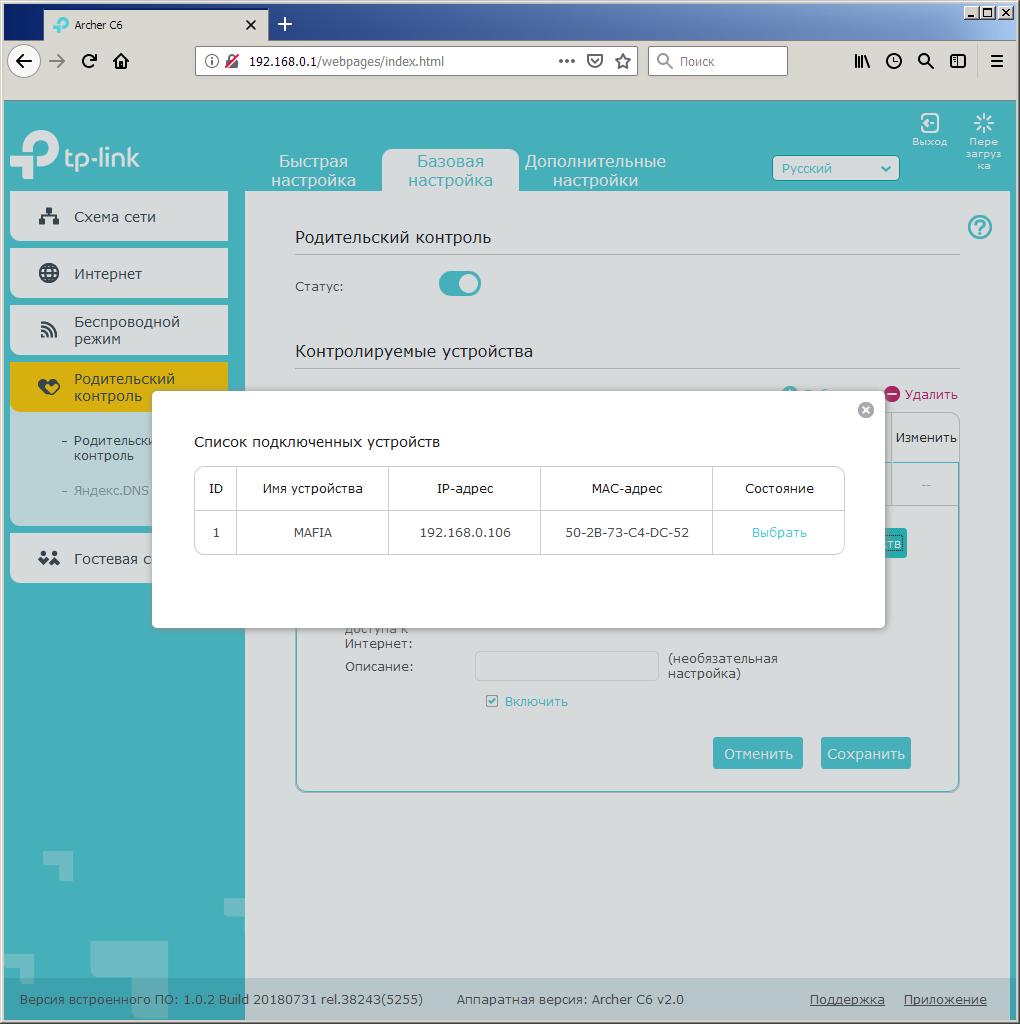Viewport: 1020px width, 1024px height.
Task: Reload the page with refresh icon
Action: (89, 61)
